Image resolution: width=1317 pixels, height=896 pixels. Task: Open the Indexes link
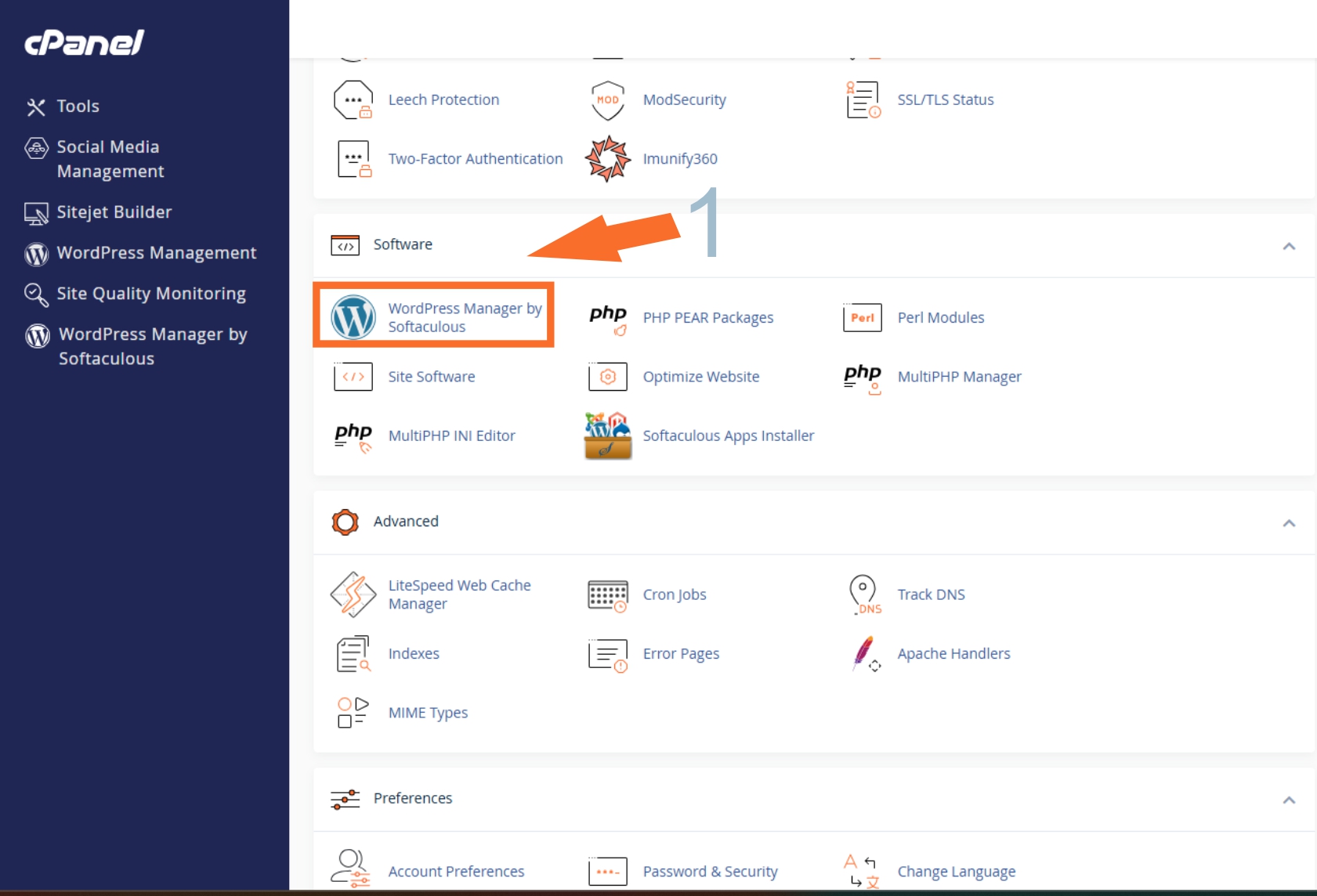click(414, 653)
